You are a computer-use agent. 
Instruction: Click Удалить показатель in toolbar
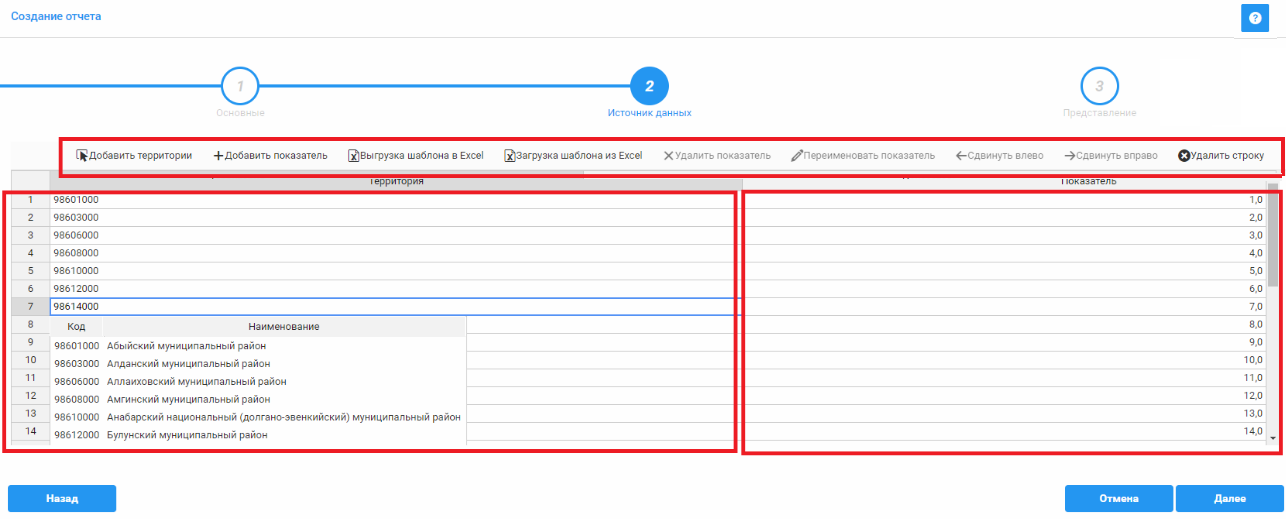(716, 156)
